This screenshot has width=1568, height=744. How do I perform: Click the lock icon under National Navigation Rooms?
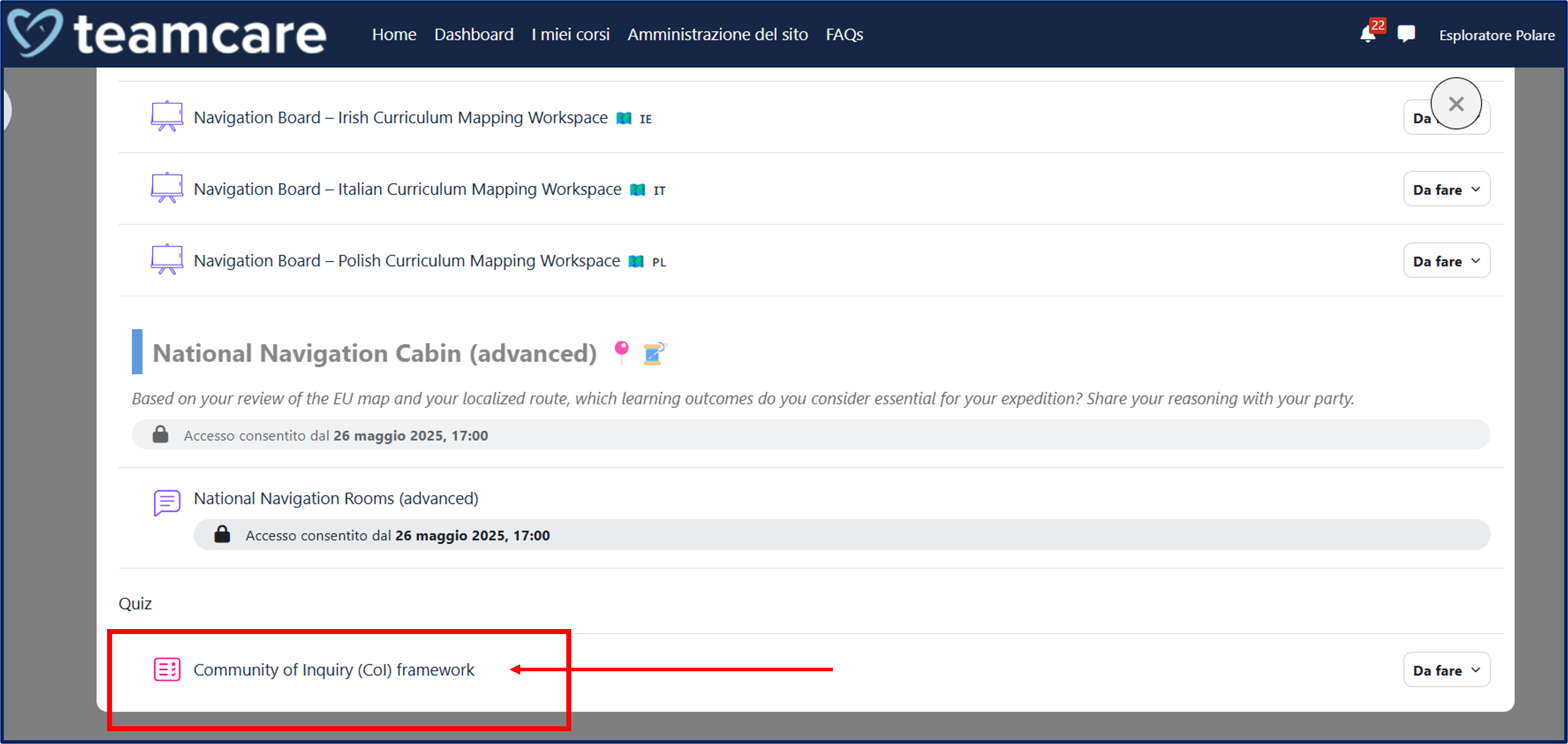(x=222, y=535)
